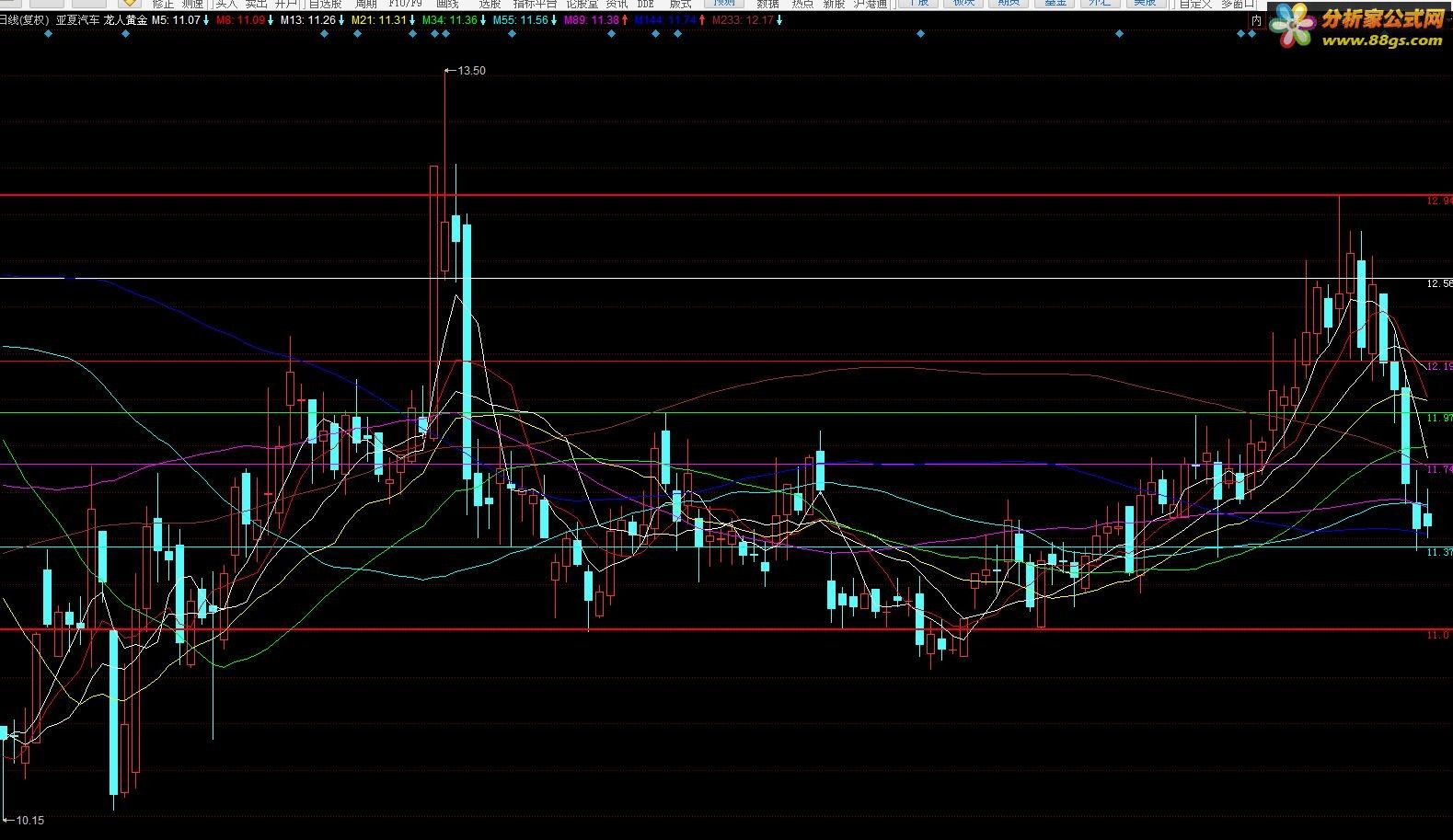The image size is (1453, 840).
Task: Select the M89: 11.38 moving average label
Action: point(592,19)
